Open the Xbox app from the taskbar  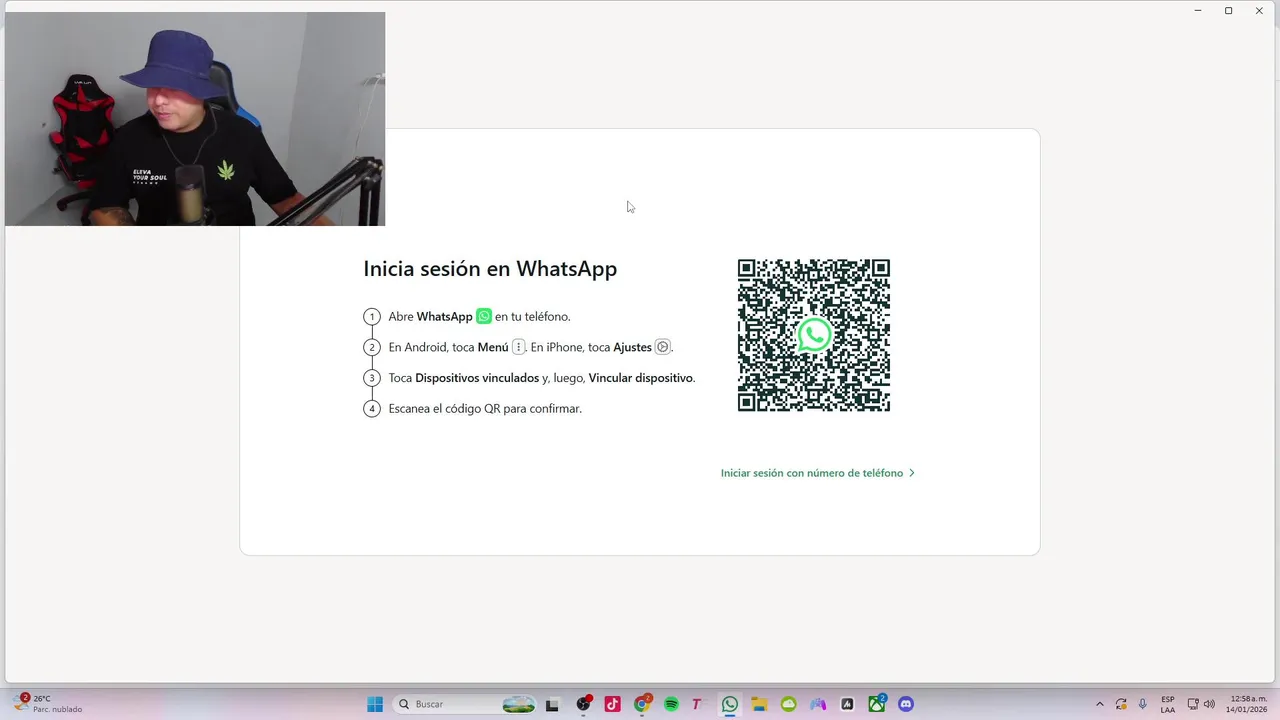(x=877, y=704)
